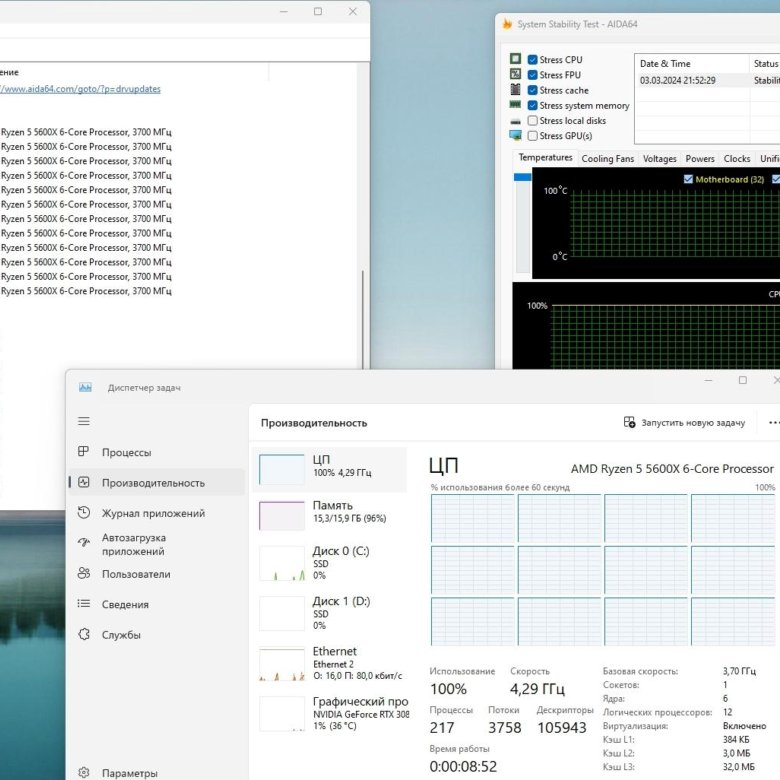Click the first Ryzen 5 5600X processor row
The image size is (780, 780).
click(x=86, y=132)
